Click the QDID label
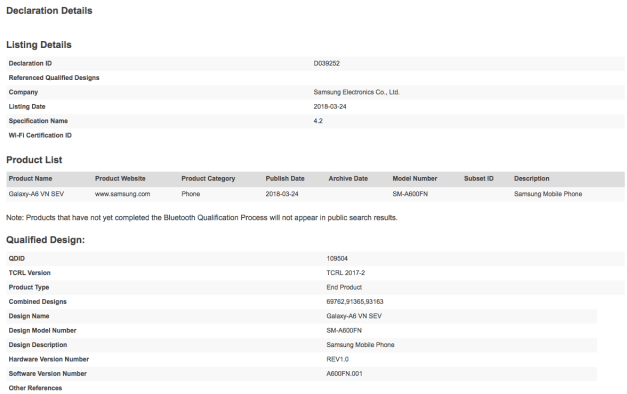Image resolution: width=627 pixels, height=394 pixels. click(x=16, y=259)
